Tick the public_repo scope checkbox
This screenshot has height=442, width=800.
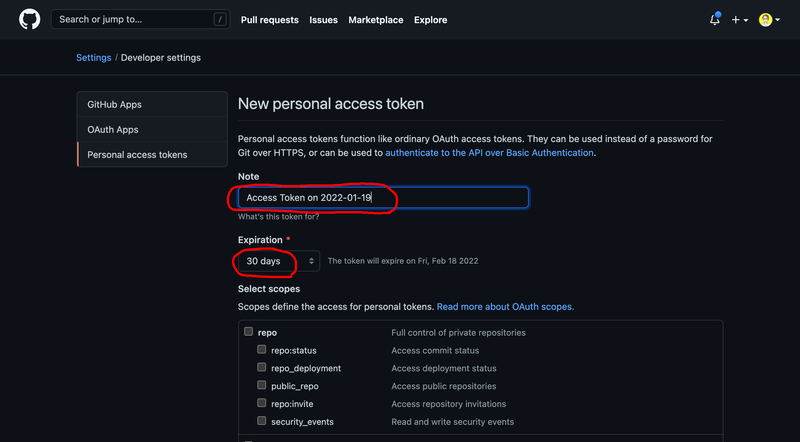262,386
